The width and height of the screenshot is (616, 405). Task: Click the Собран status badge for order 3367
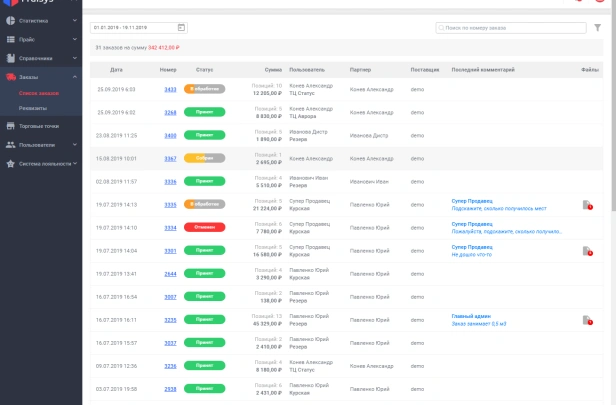tap(204, 158)
